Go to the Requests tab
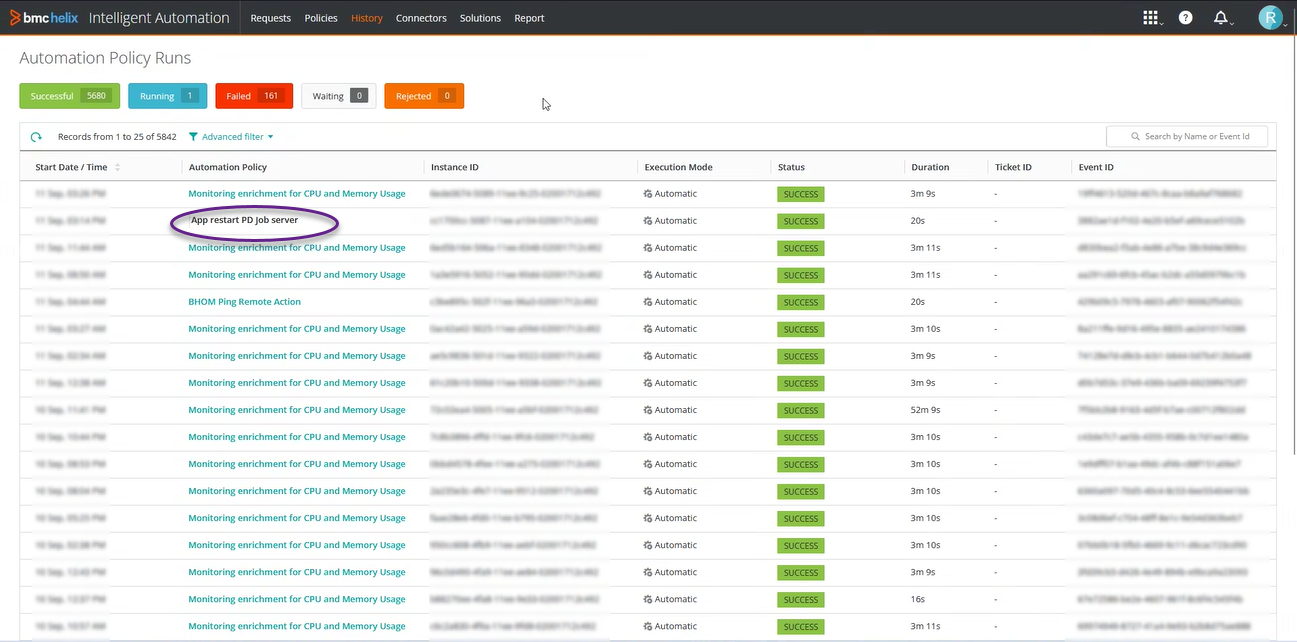 click(271, 18)
